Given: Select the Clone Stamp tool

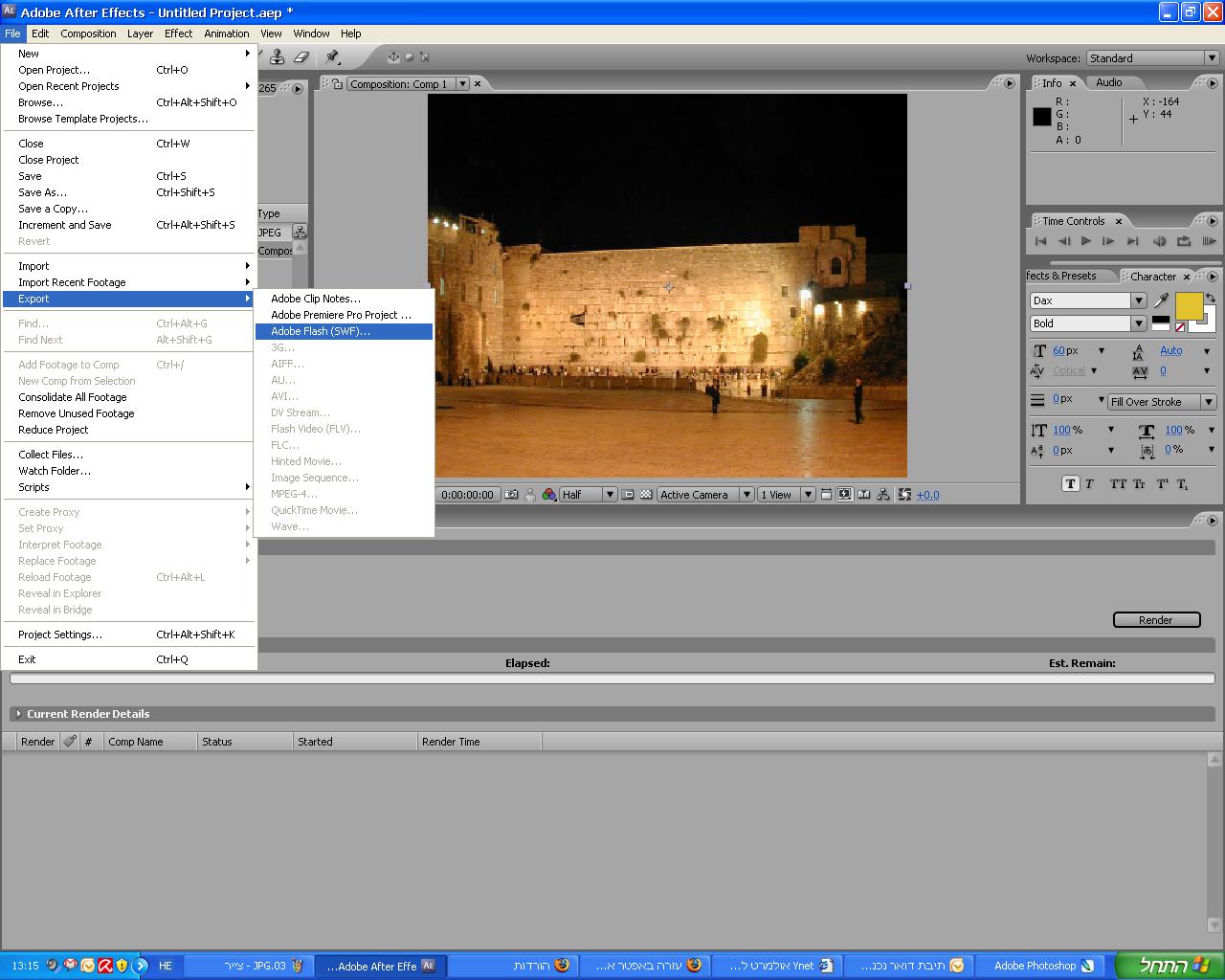Looking at the screenshot, I should click(278, 57).
